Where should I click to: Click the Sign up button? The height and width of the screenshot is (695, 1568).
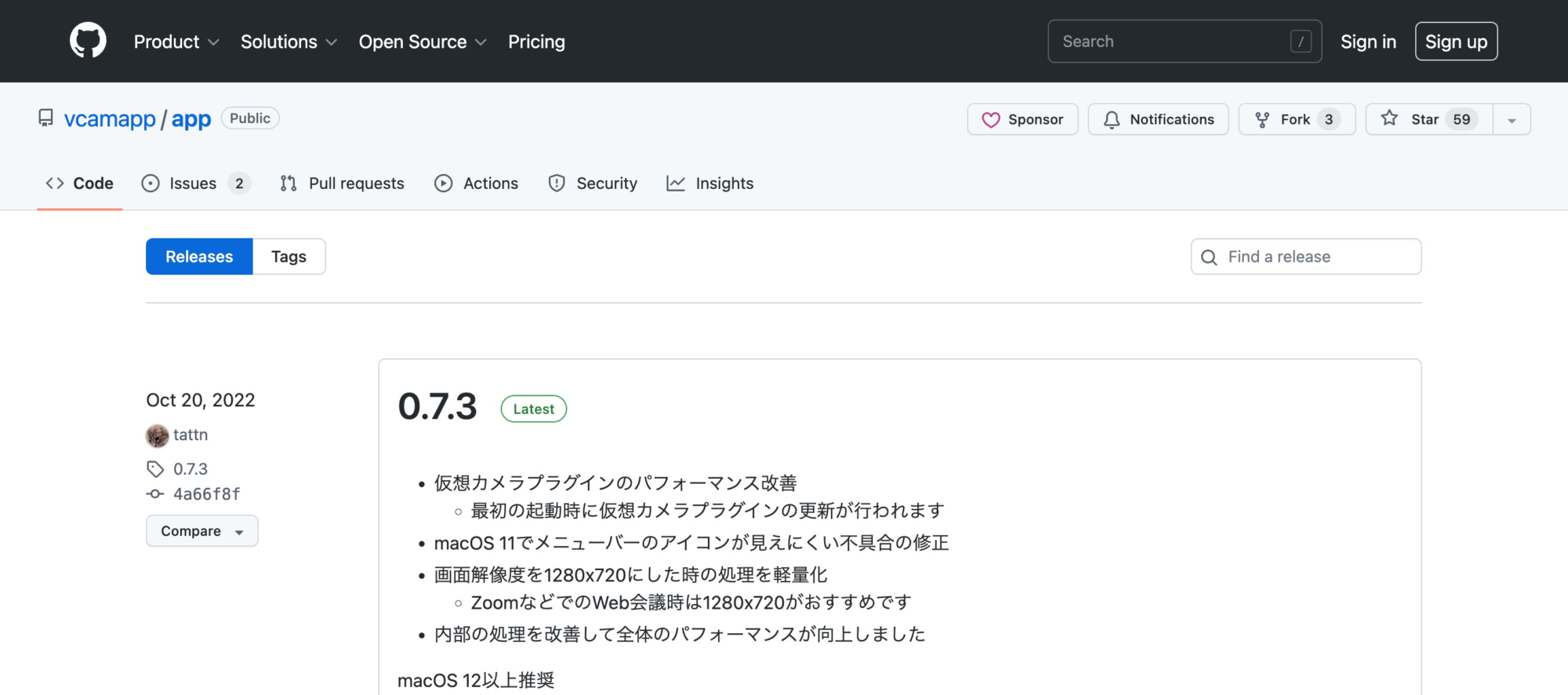(x=1456, y=42)
